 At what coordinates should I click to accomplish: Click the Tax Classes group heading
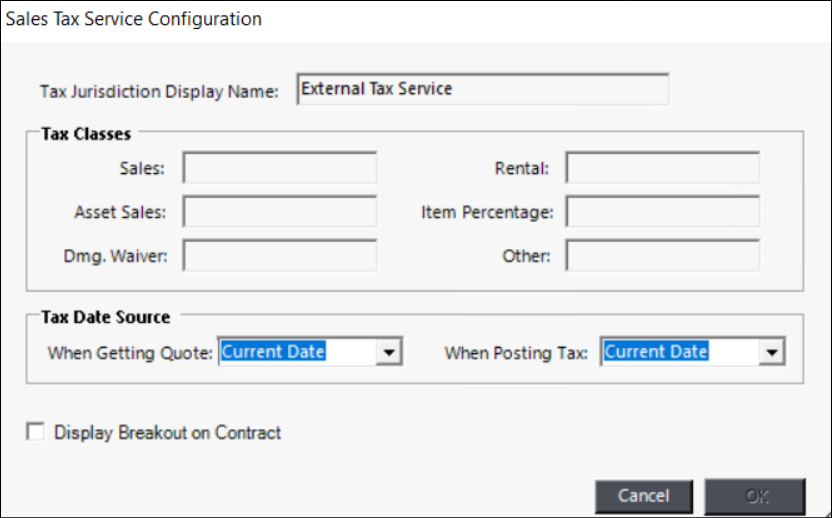(86, 132)
